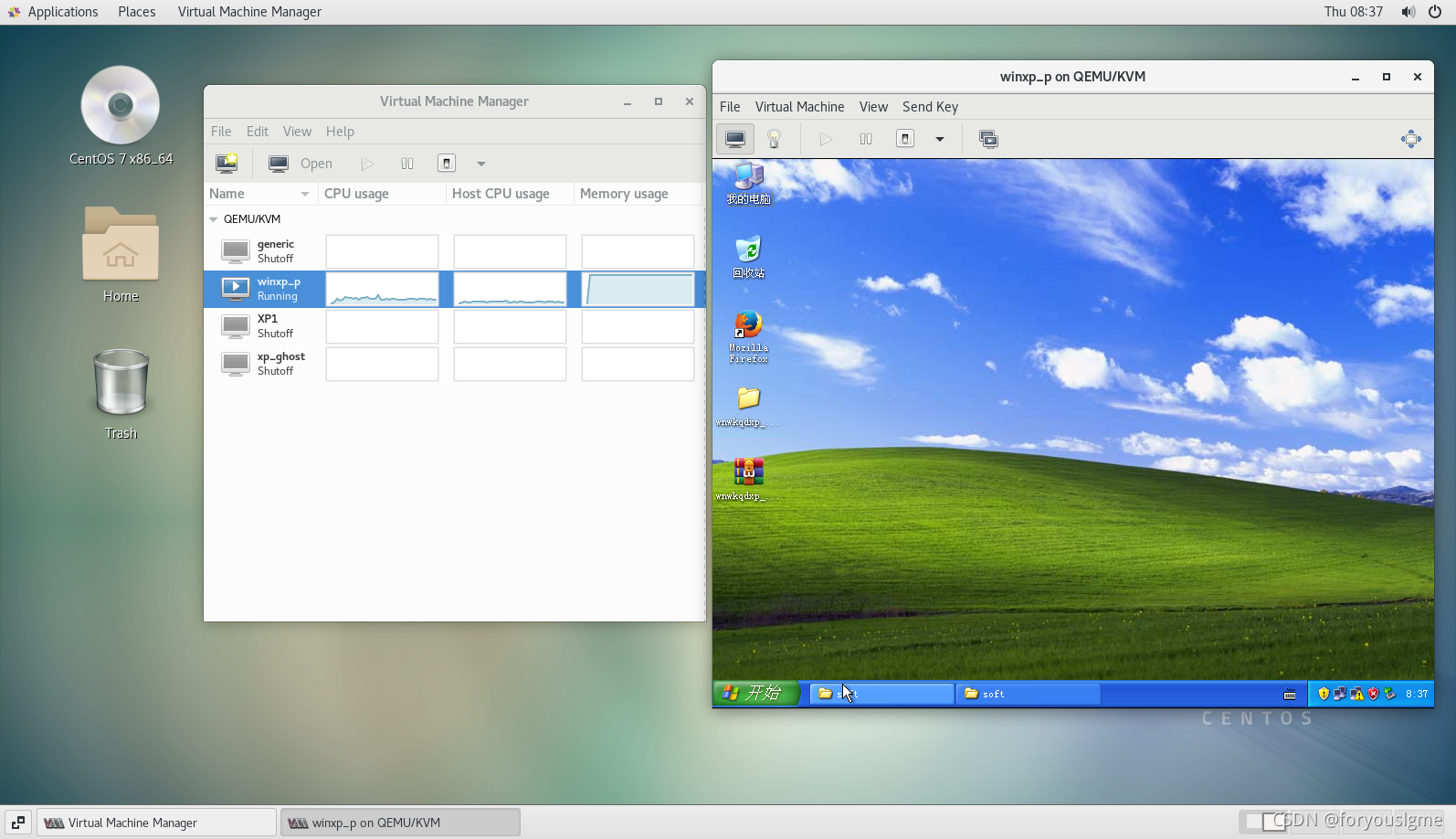
Task: Open File menu in winxp_p console window
Action: coord(730,107)
